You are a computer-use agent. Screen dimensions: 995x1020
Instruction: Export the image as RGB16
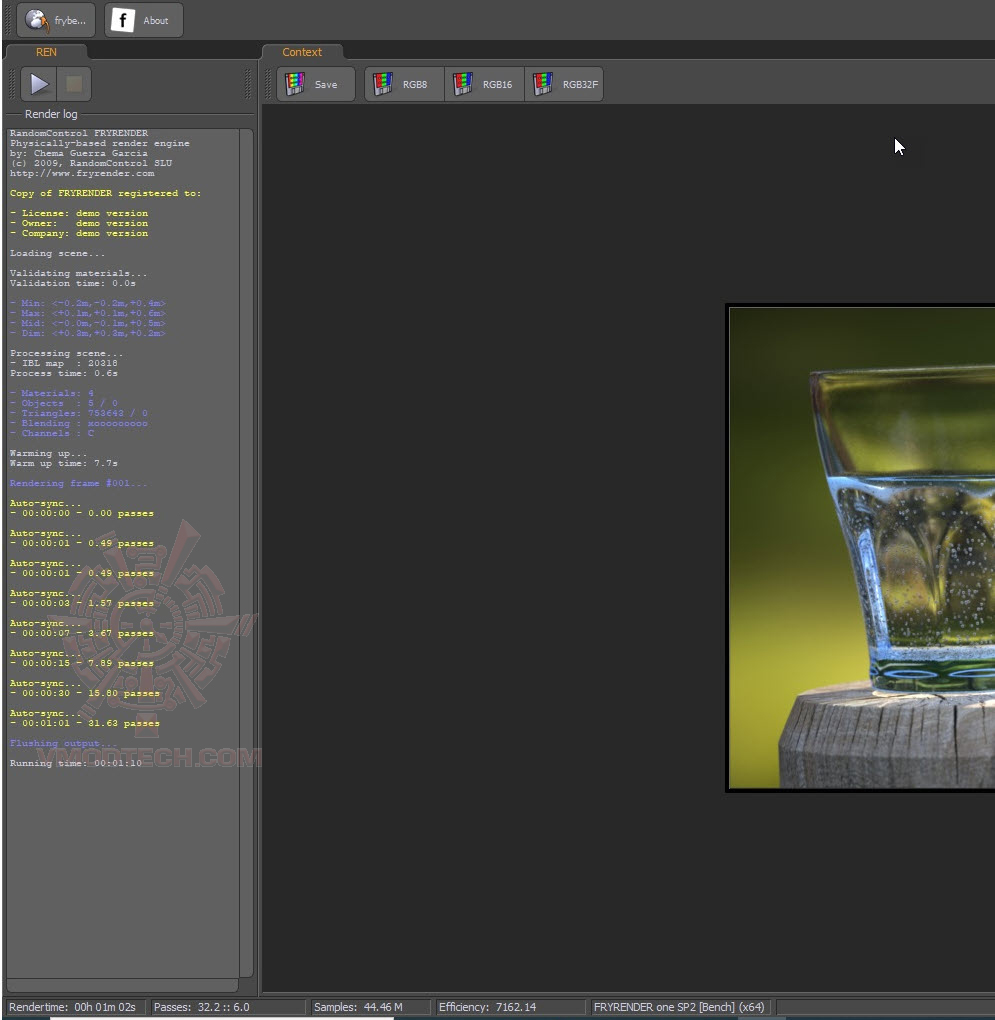[484, 84]
